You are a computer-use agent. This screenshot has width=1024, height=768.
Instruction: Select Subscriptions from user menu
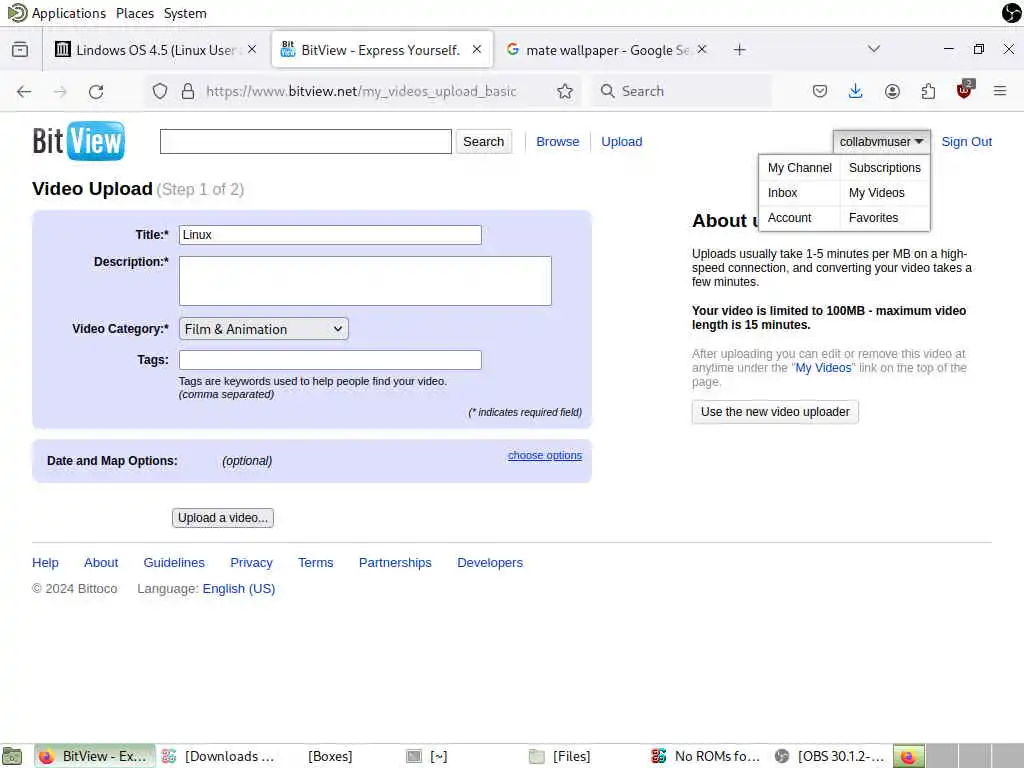click(884, 168)
